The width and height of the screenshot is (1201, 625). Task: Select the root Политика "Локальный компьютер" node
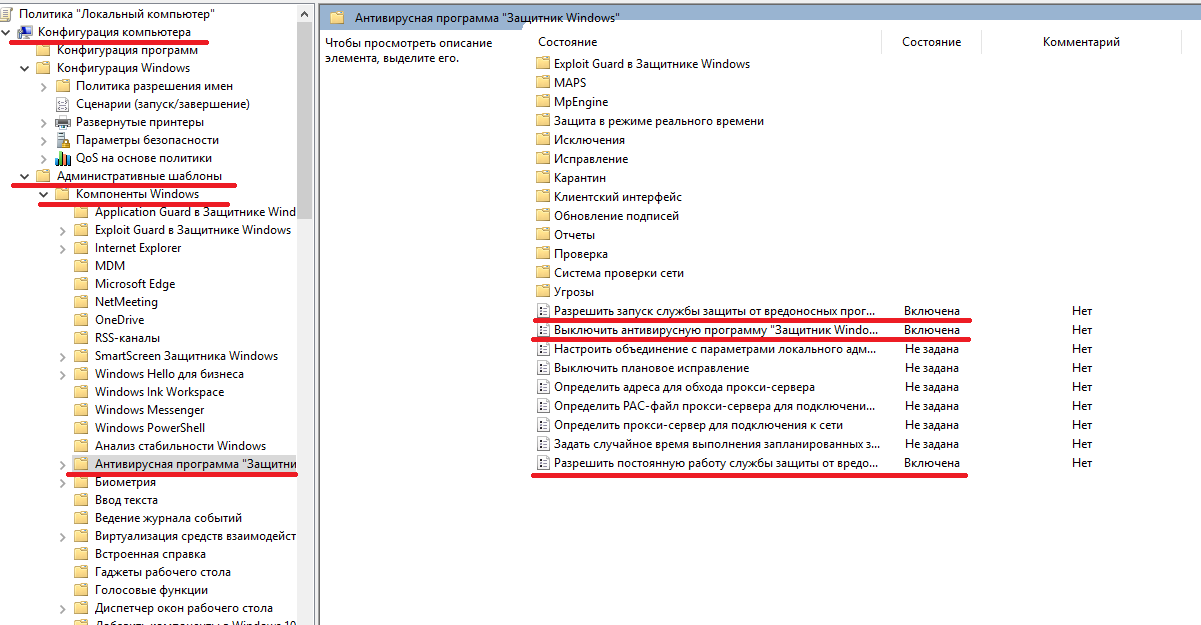[117, 14]
